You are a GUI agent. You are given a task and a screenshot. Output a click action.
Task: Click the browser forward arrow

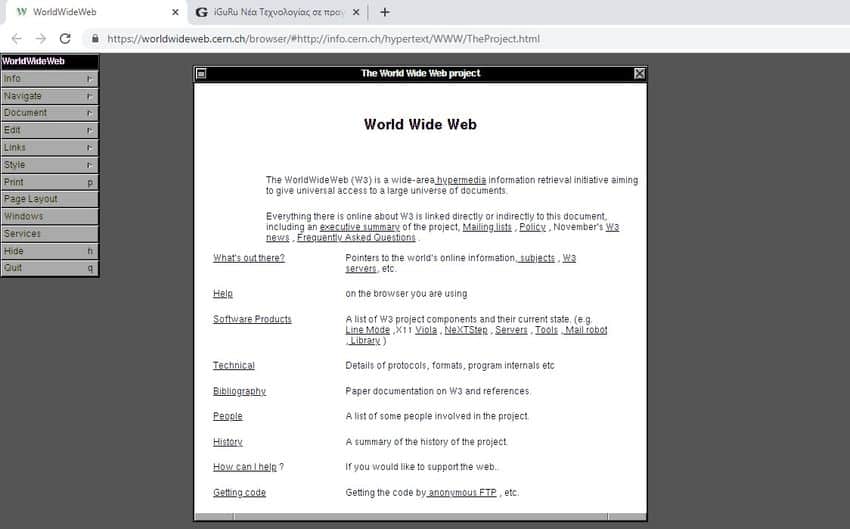(41, 38)
